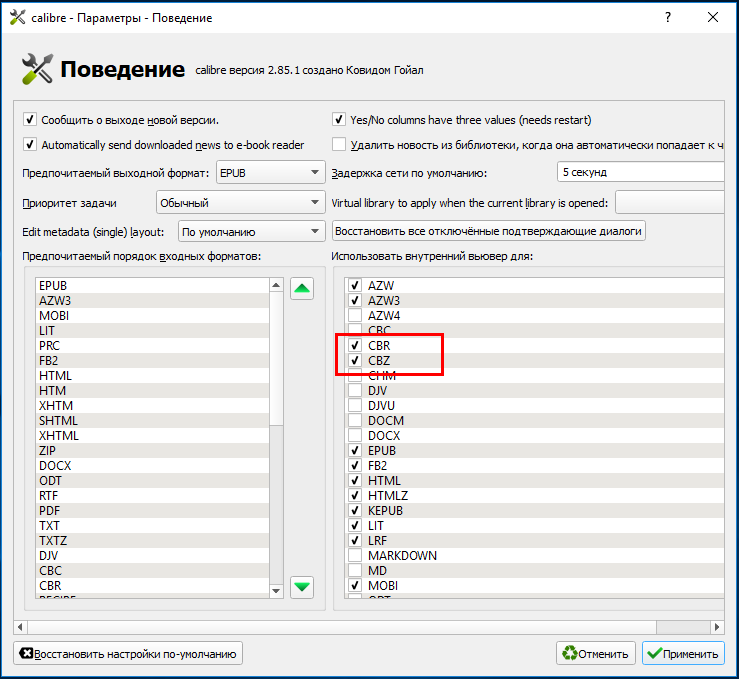Viewport: 739px width, 679px height.
Task: Select TXT in input formats order list
Action: [x=152, y=526]
